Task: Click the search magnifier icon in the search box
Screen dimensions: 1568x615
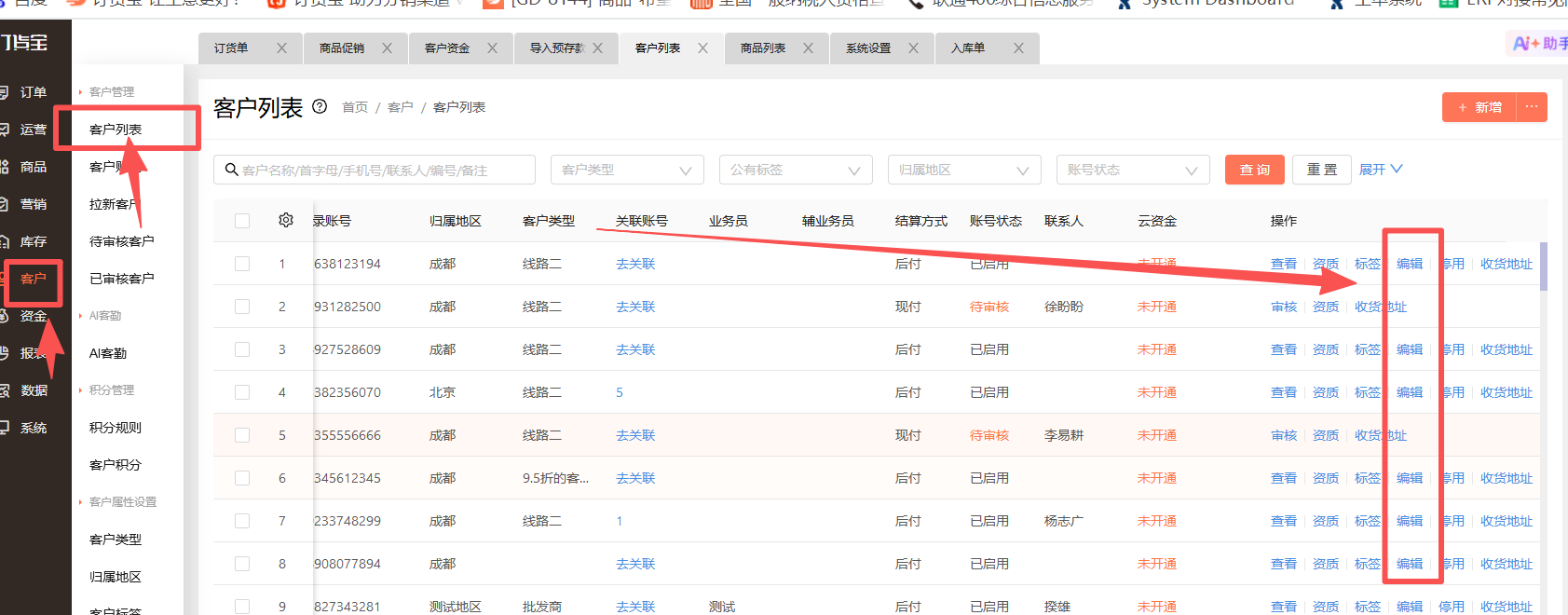Action: pyautogui.click(x=231, y=170)
